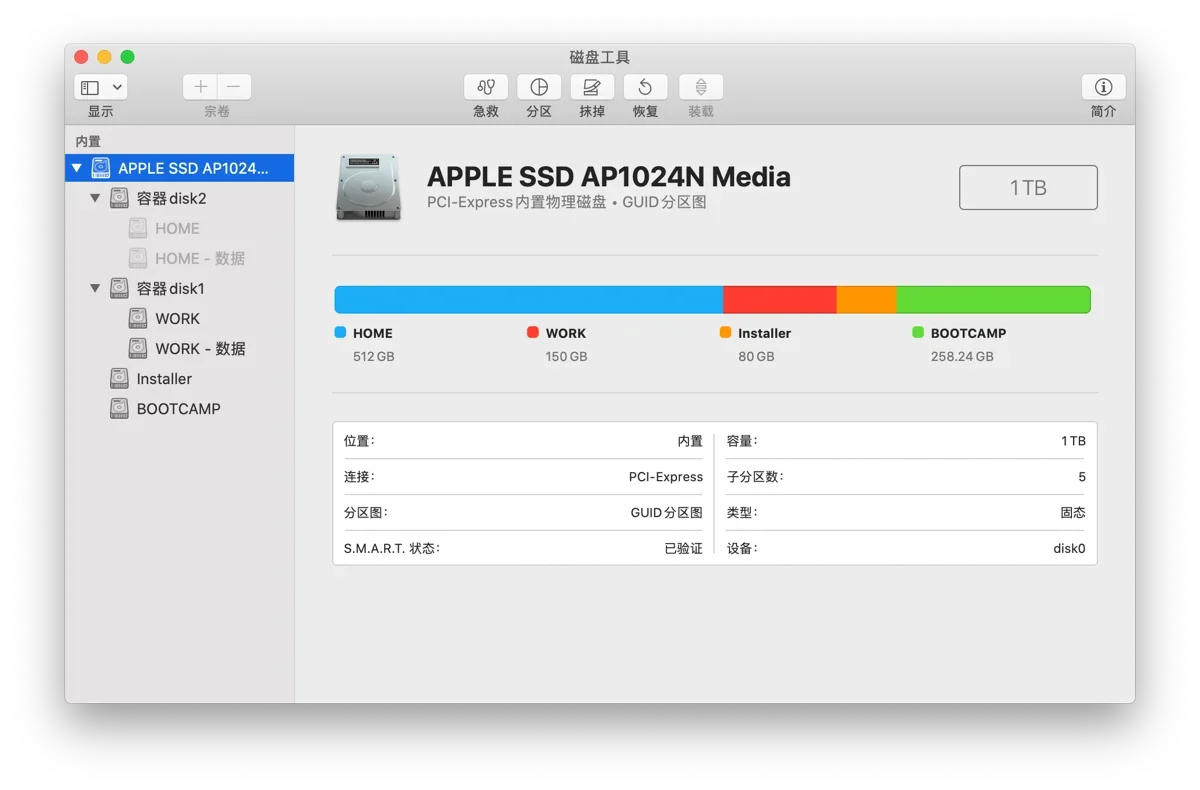Click the WORK - 数据 volume icon
Screen dimensions: 1200x790
click(138, 348)
